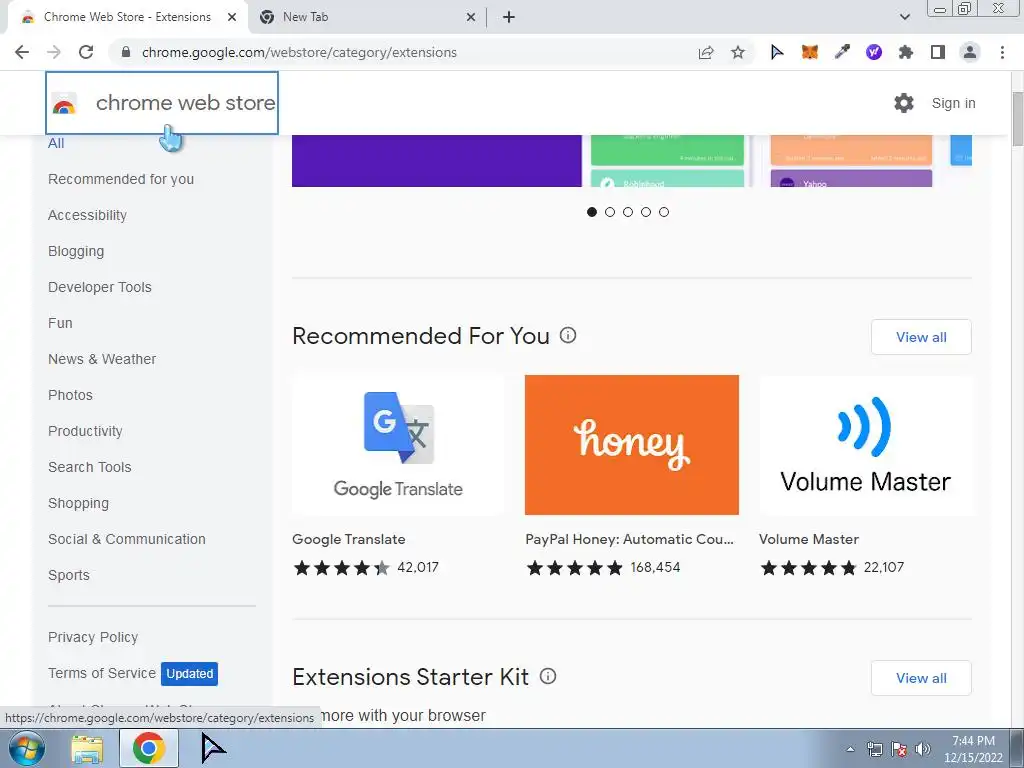Click the page vertical scrollbar thumb
This screenshot has width=1024, height=768.
[1017, 119]
